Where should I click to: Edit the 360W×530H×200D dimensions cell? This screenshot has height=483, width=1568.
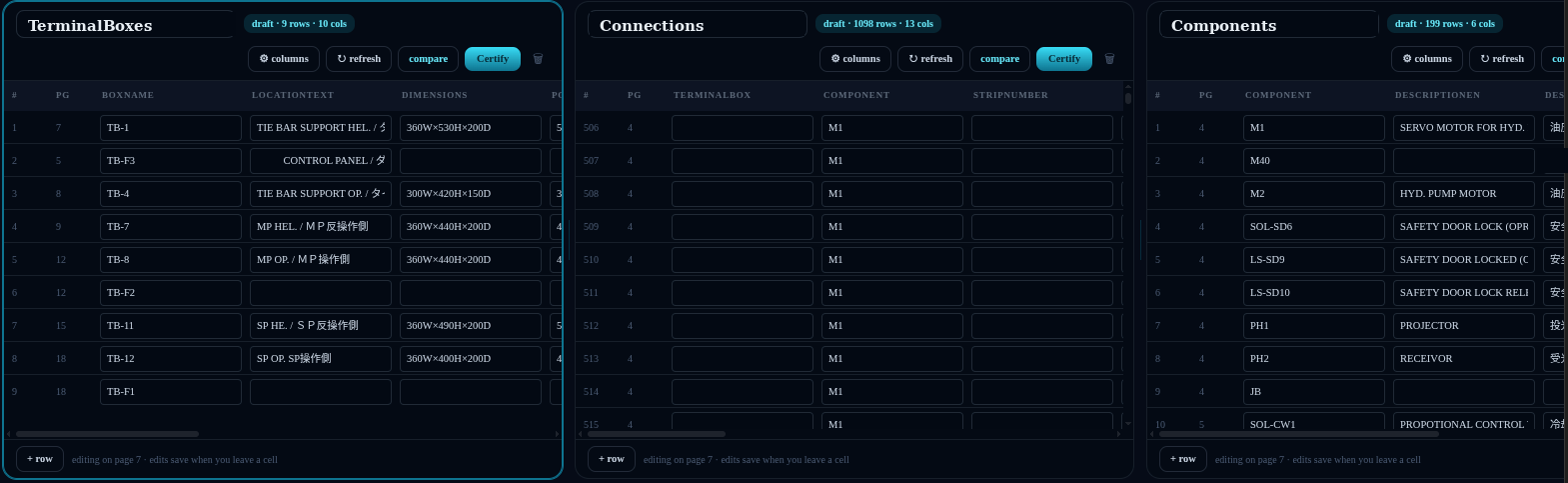click(471, 128)
